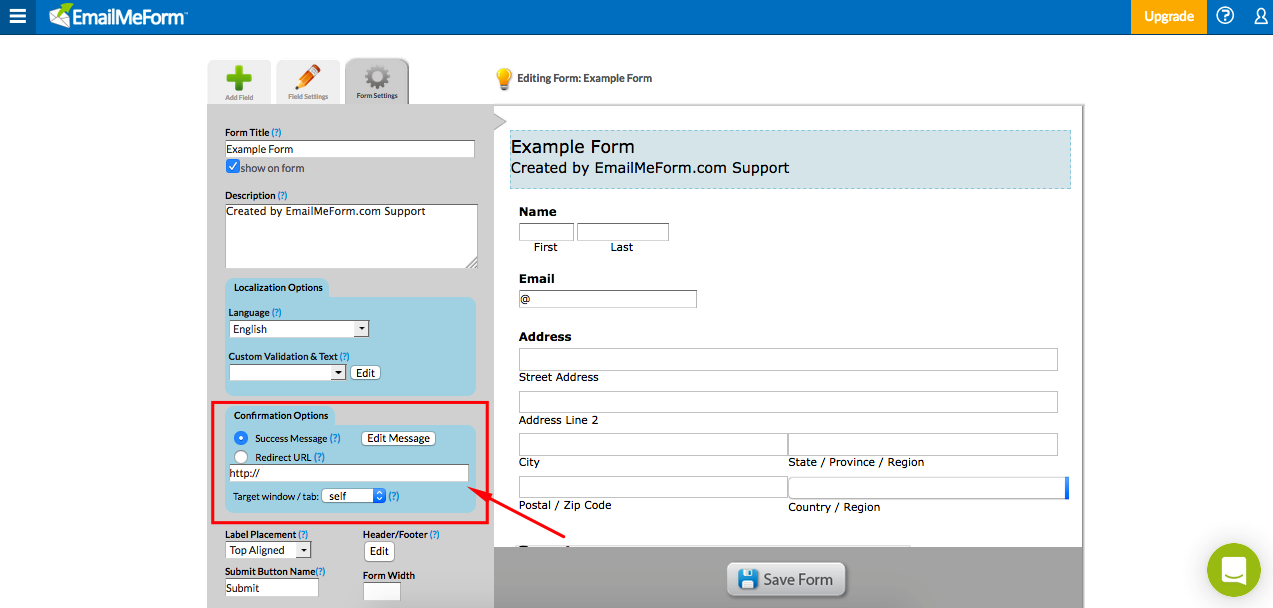Click the Success Message help link
Viewport: 1273px width, 608px height.
point(336,438)
